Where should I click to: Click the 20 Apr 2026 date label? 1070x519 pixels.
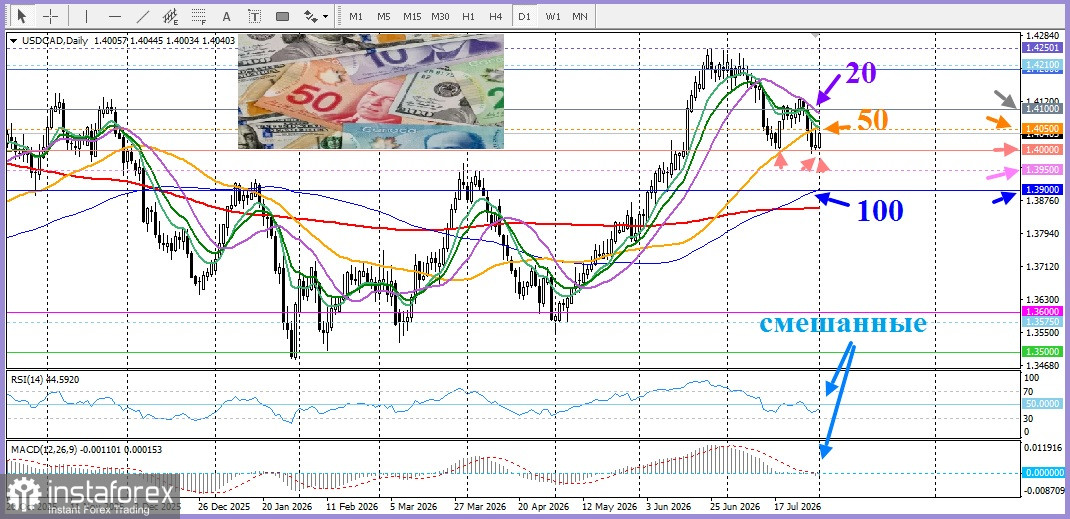544,507
